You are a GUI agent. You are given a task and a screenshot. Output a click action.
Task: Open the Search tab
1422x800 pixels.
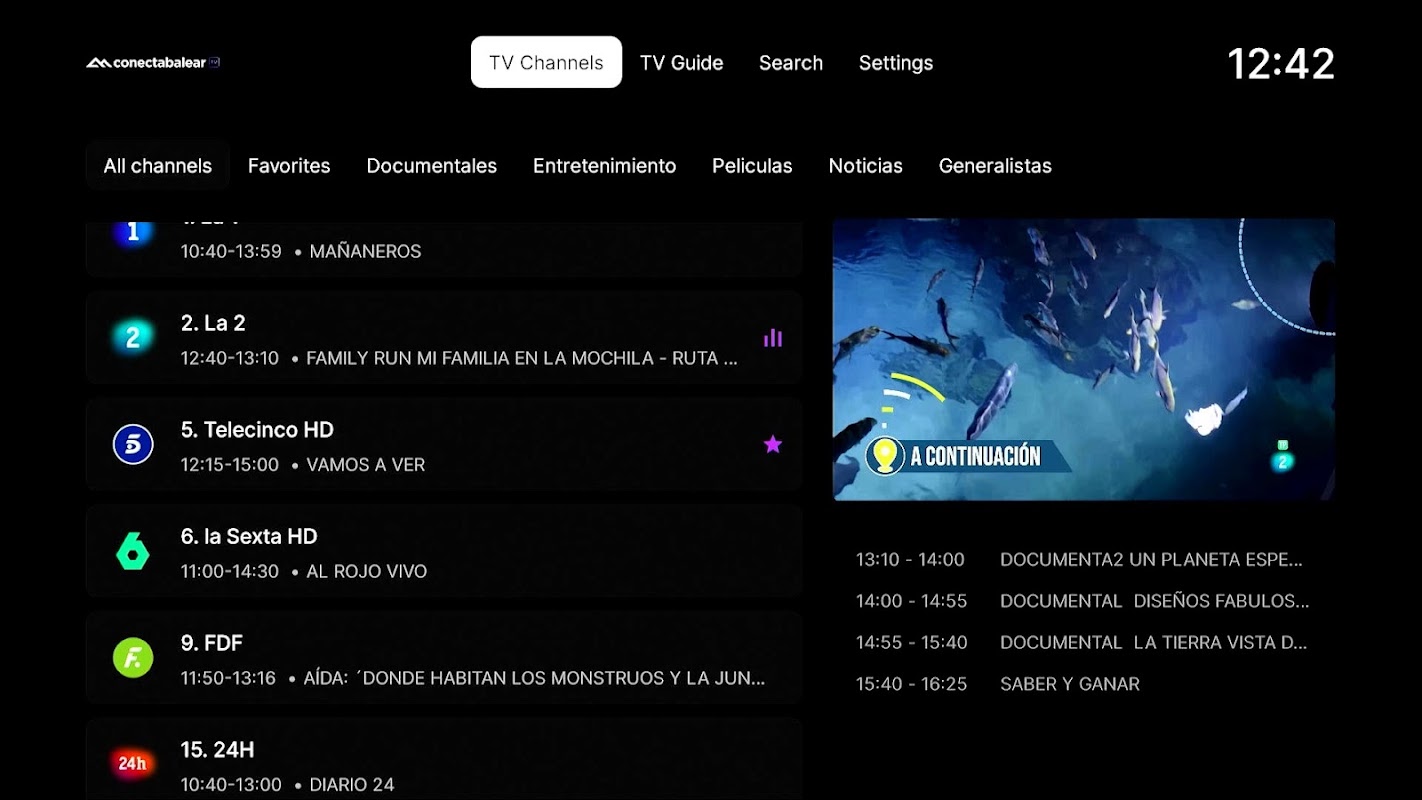[x=791, y=62]
